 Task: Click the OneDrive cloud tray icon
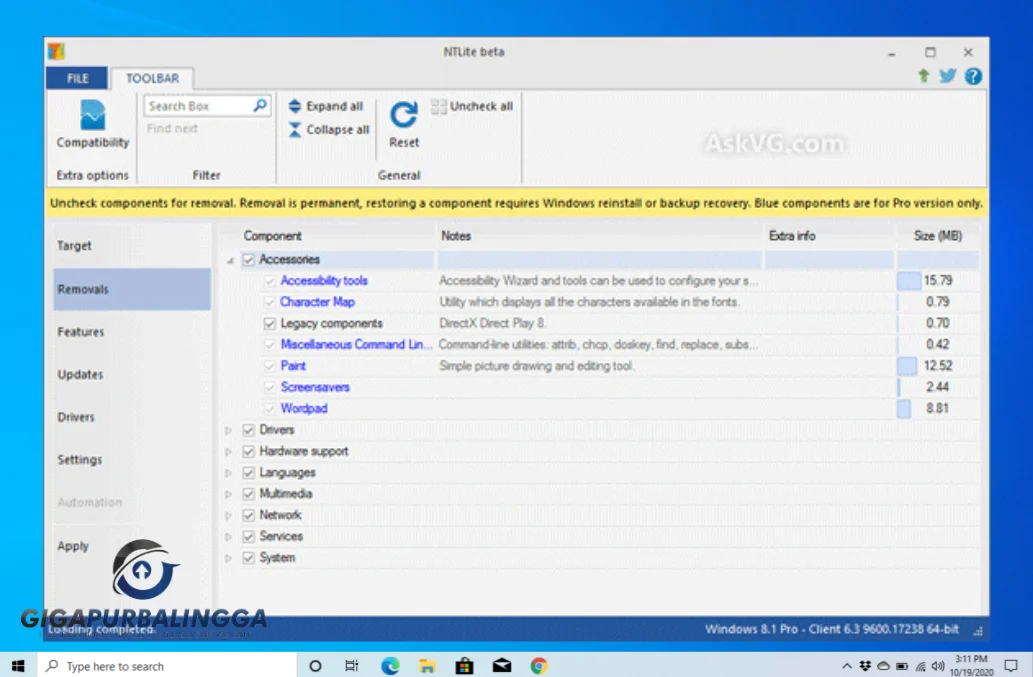click(883, 666)
